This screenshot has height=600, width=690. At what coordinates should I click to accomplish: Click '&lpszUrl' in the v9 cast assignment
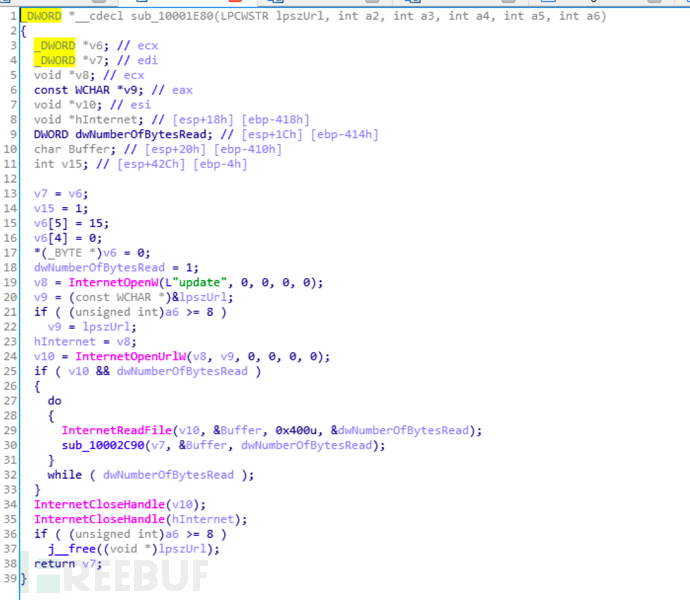pyautogui.click(x=199, y=298)
